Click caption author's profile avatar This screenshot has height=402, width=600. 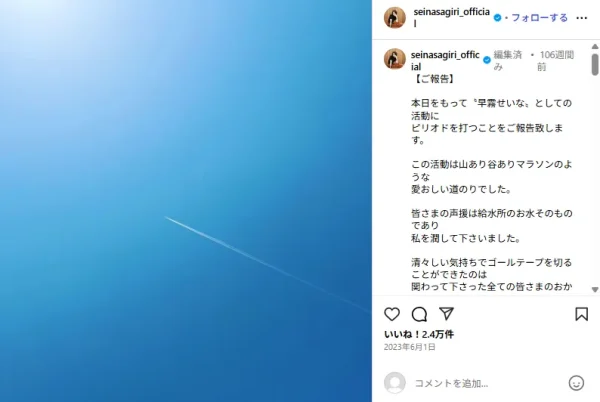point(395,59)
